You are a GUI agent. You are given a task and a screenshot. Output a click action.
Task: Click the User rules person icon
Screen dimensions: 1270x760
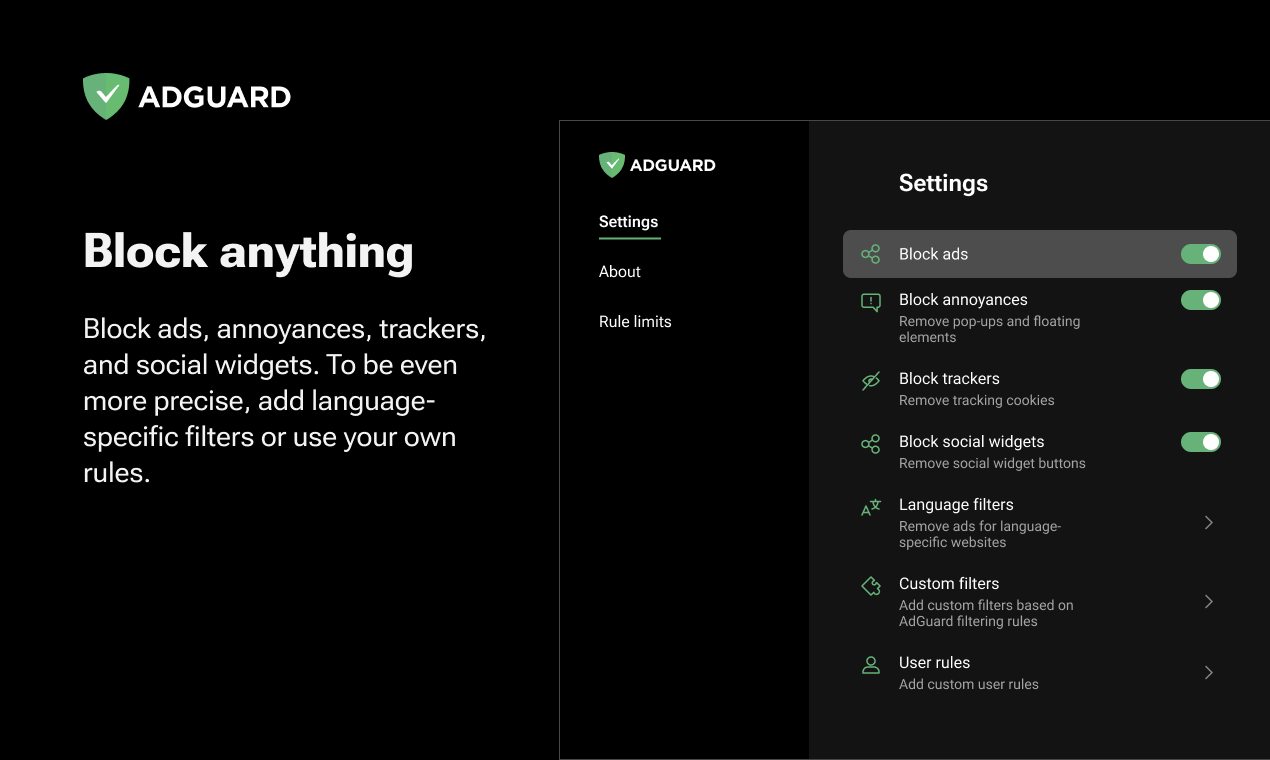click(871, 665)
